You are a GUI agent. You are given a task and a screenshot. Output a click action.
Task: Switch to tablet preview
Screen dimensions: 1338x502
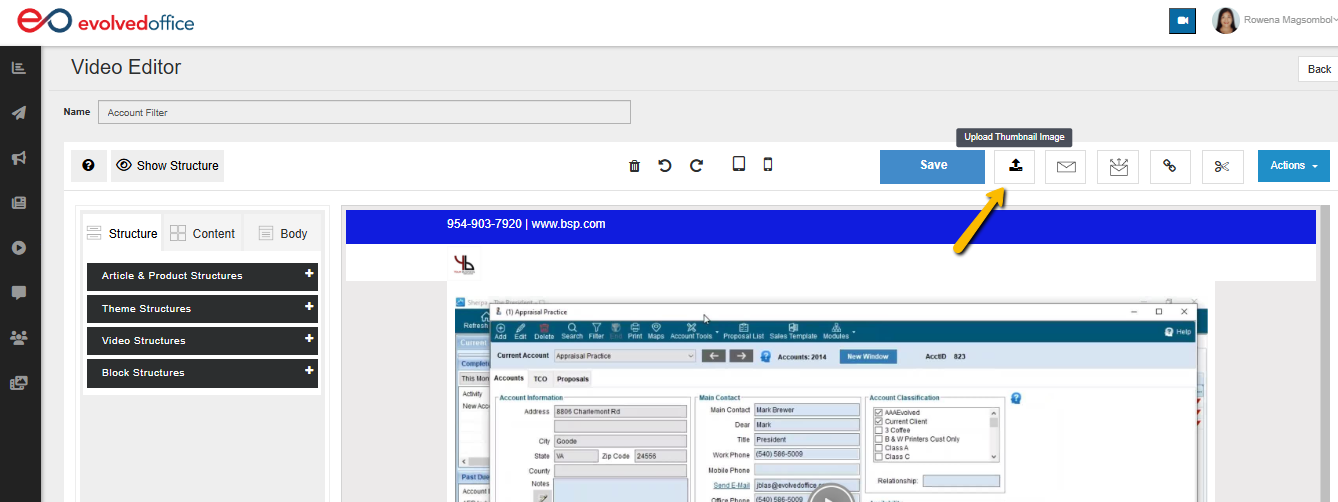pyautogui.click(x=739, y=165)
